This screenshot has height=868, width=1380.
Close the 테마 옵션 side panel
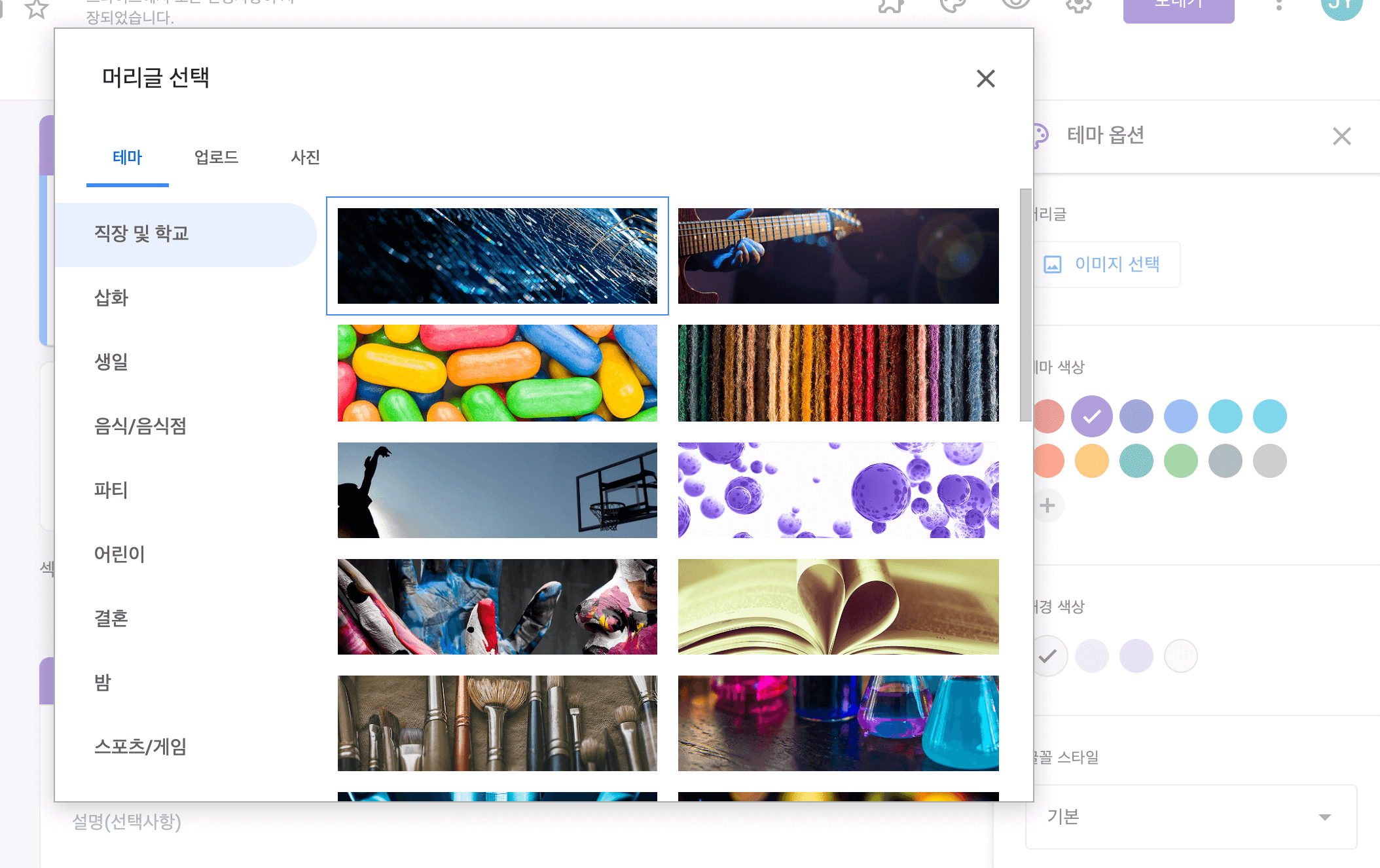tap(1341, 136)
